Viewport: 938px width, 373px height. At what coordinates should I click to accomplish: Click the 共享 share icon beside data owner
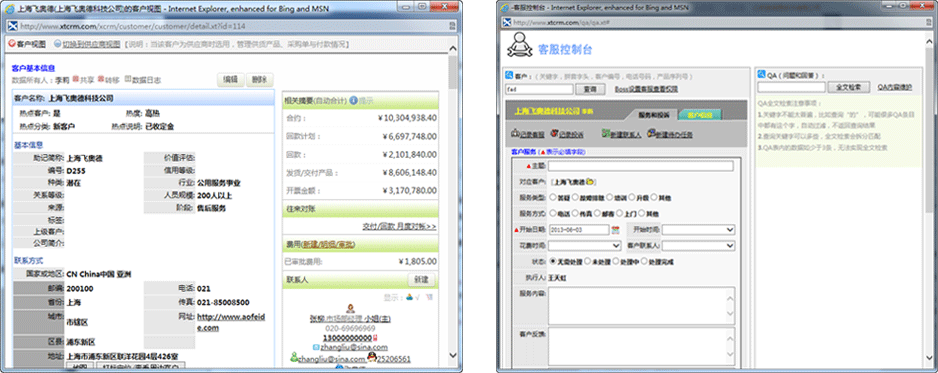[76, 78]
